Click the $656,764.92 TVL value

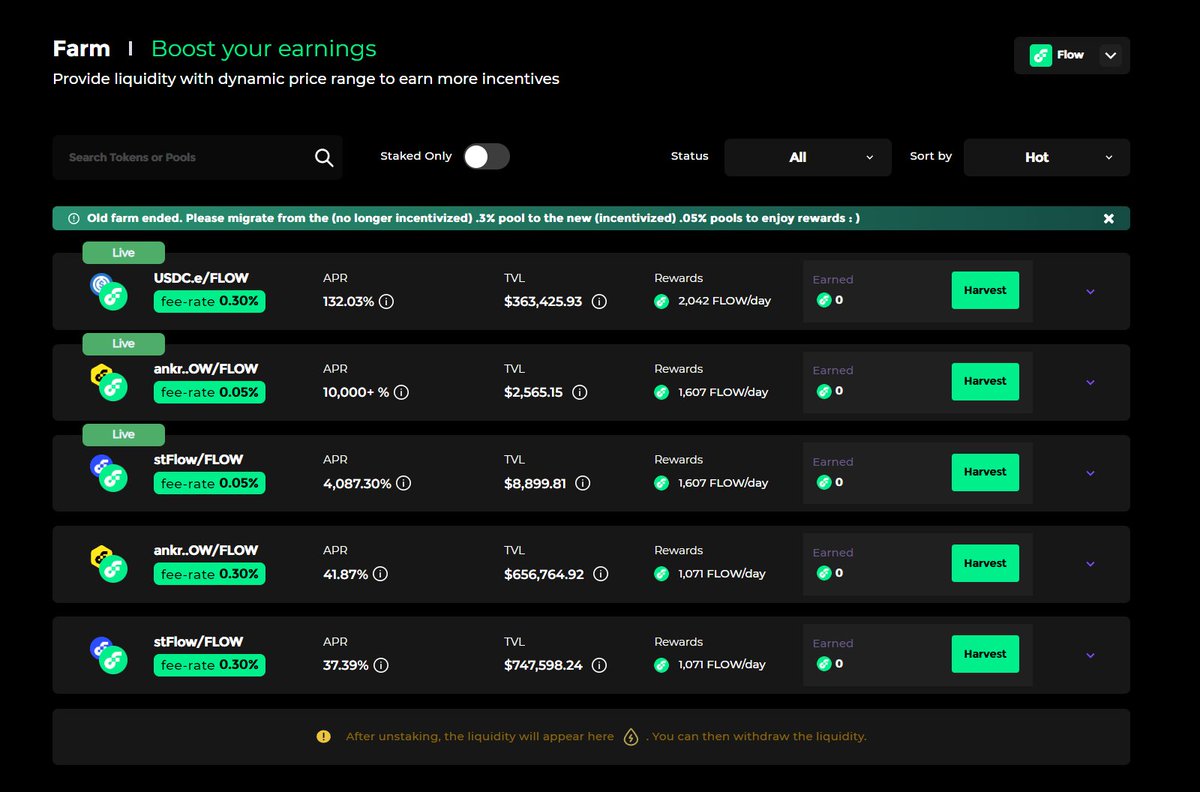pos(544,574)
